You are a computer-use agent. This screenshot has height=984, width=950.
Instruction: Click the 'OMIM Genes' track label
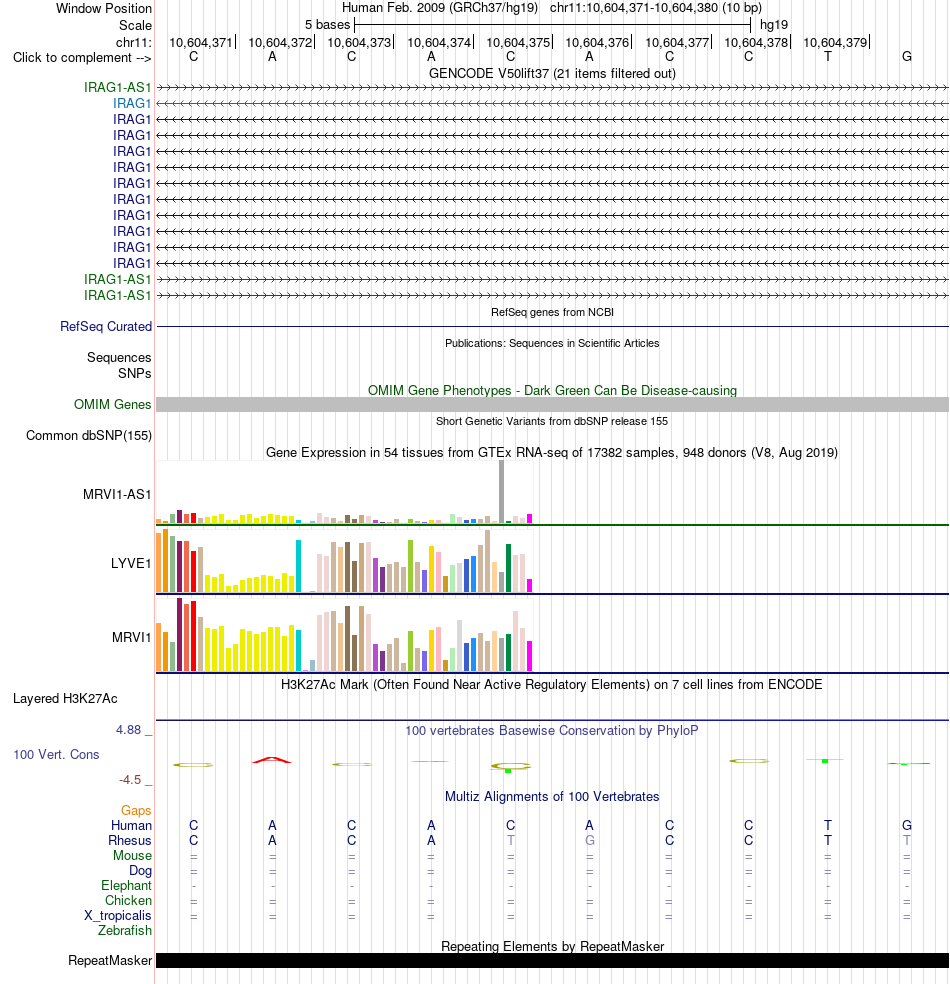pyautogui.click(x=113, y=405)
